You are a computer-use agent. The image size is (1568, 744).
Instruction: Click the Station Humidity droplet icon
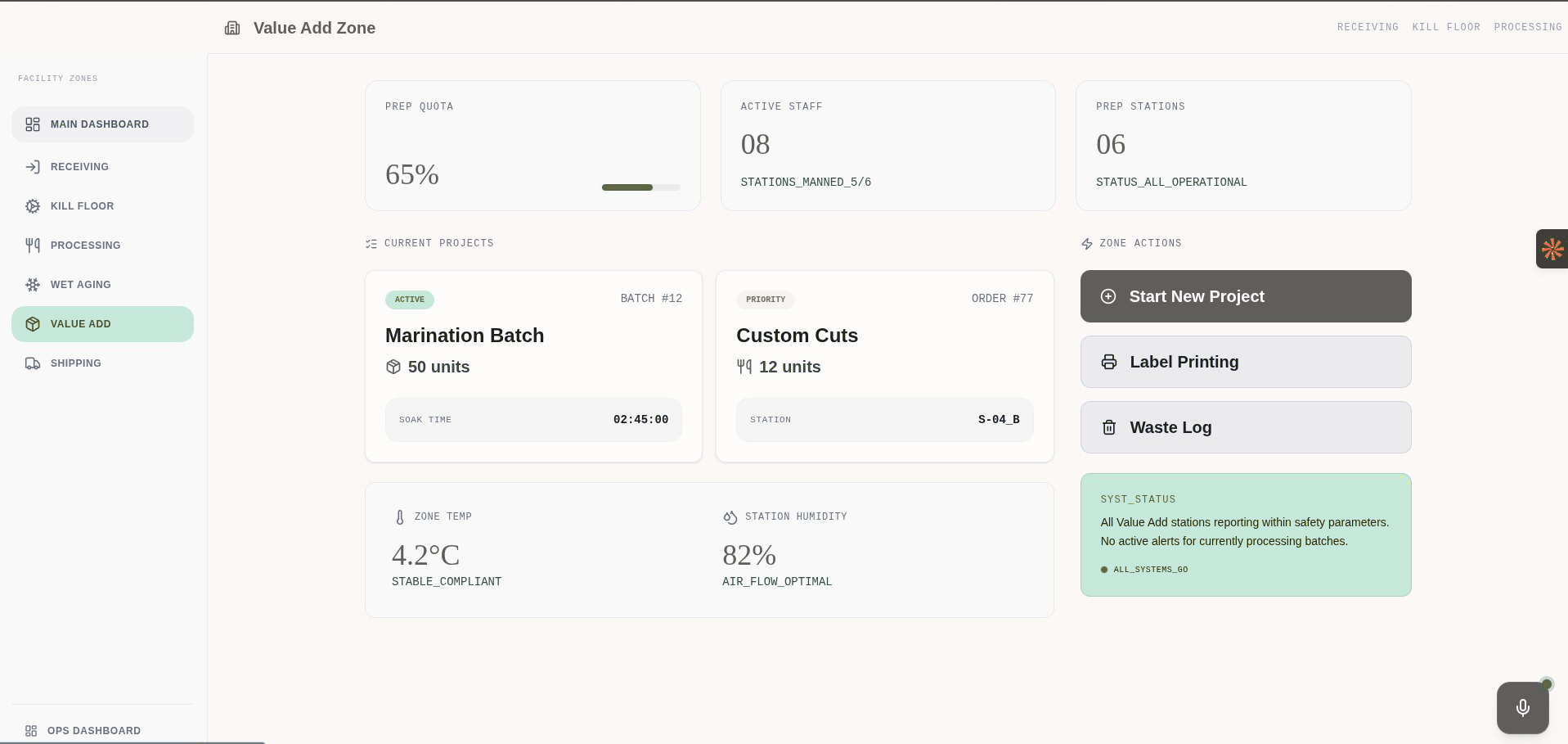(730, 517)
